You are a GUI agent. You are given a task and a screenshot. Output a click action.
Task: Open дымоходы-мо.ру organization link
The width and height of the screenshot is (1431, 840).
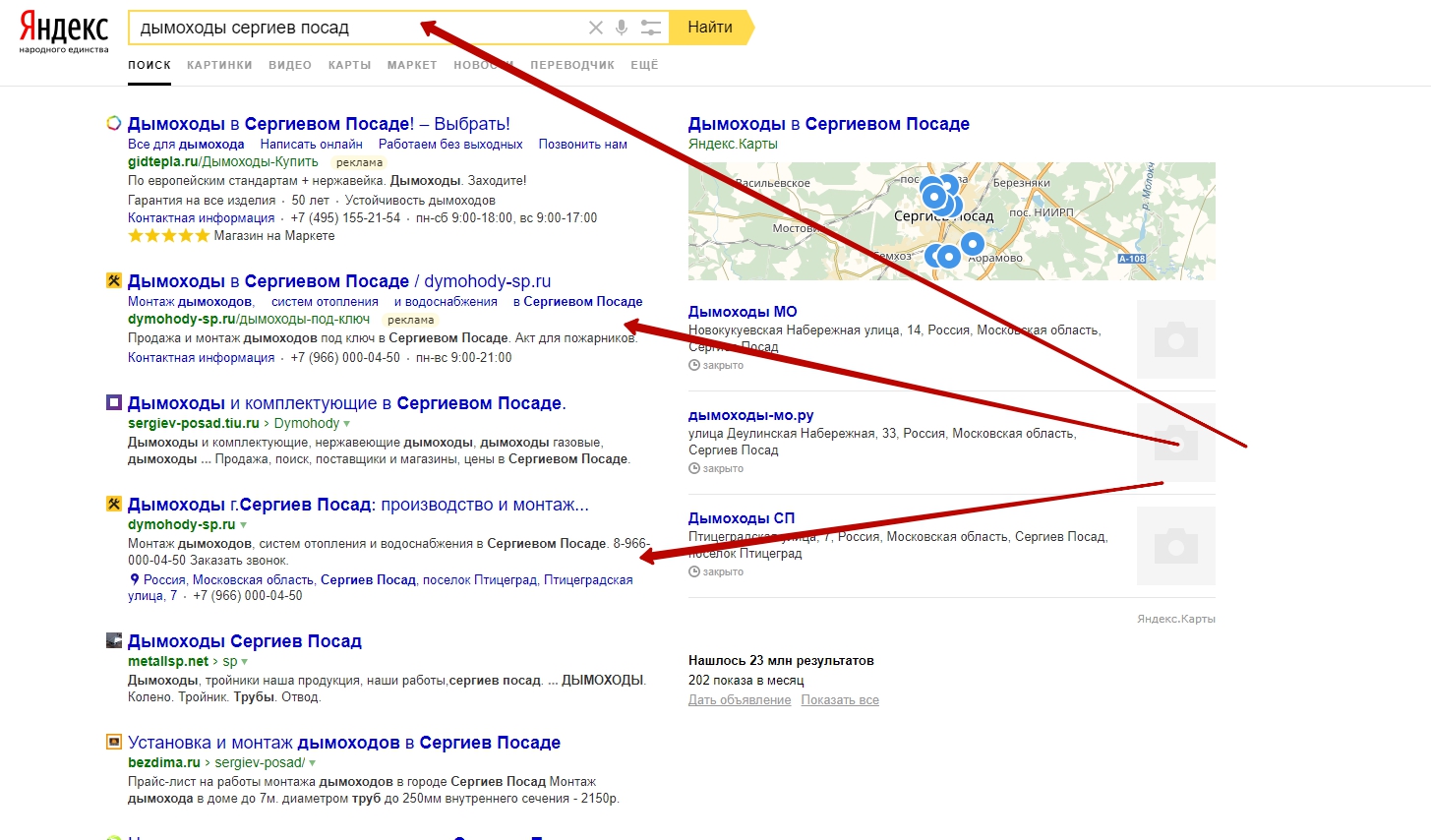[x=751, y=415]
